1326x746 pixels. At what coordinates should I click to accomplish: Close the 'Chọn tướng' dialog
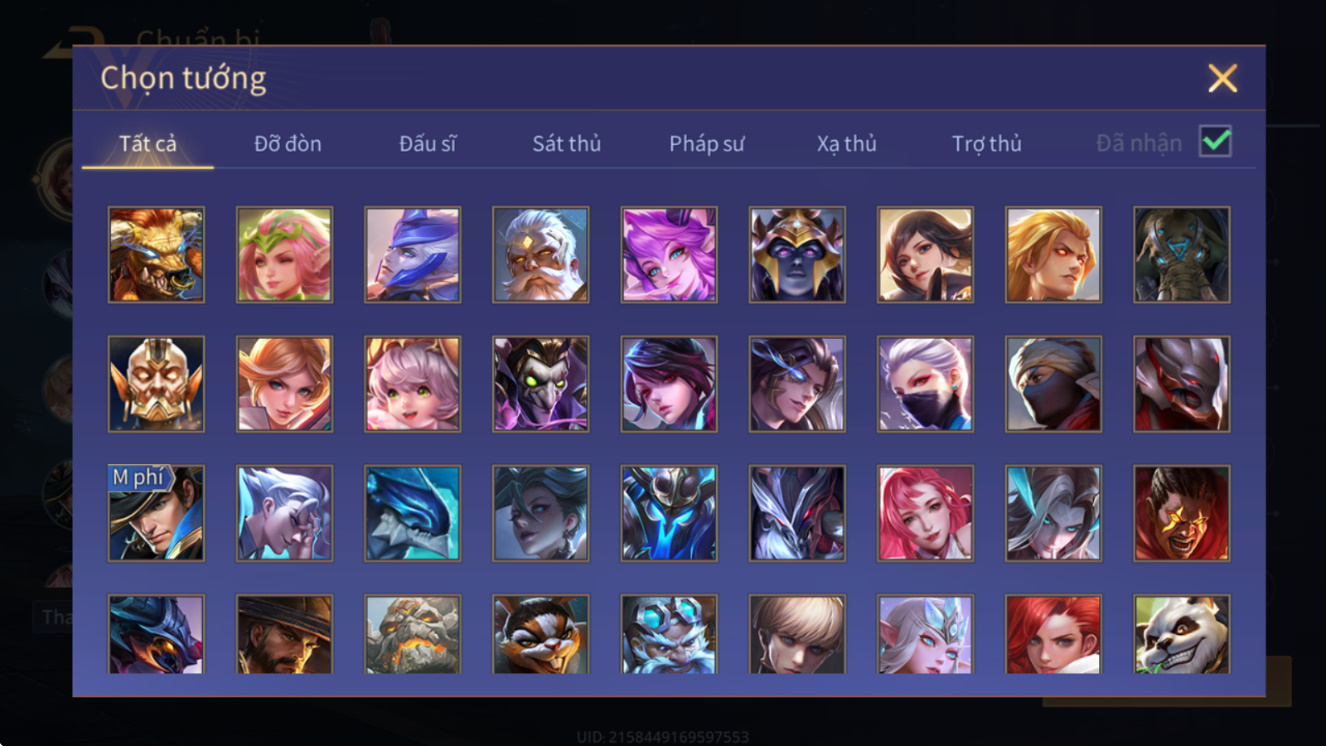(1222, 78)
